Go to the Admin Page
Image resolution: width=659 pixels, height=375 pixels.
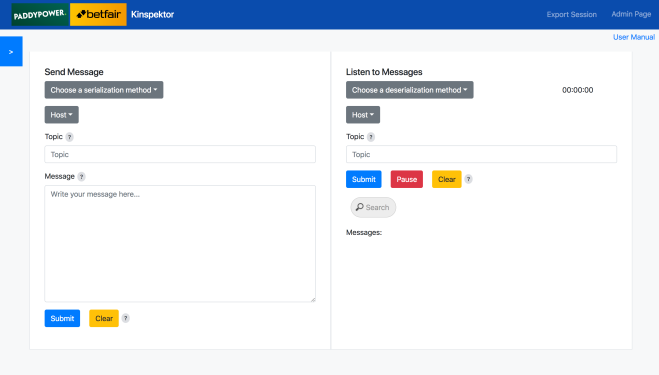pos(631,14)
